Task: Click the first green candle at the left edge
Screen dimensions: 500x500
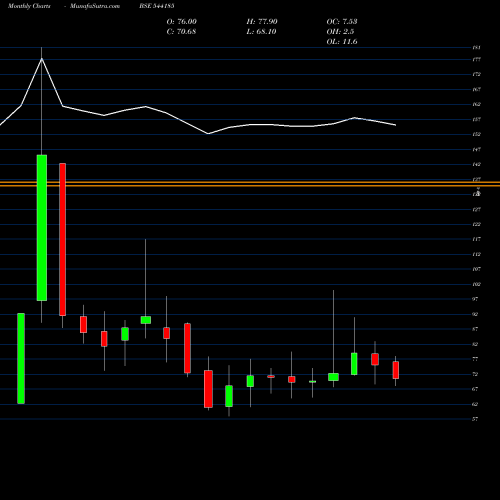Action: (x=21, y=358)
